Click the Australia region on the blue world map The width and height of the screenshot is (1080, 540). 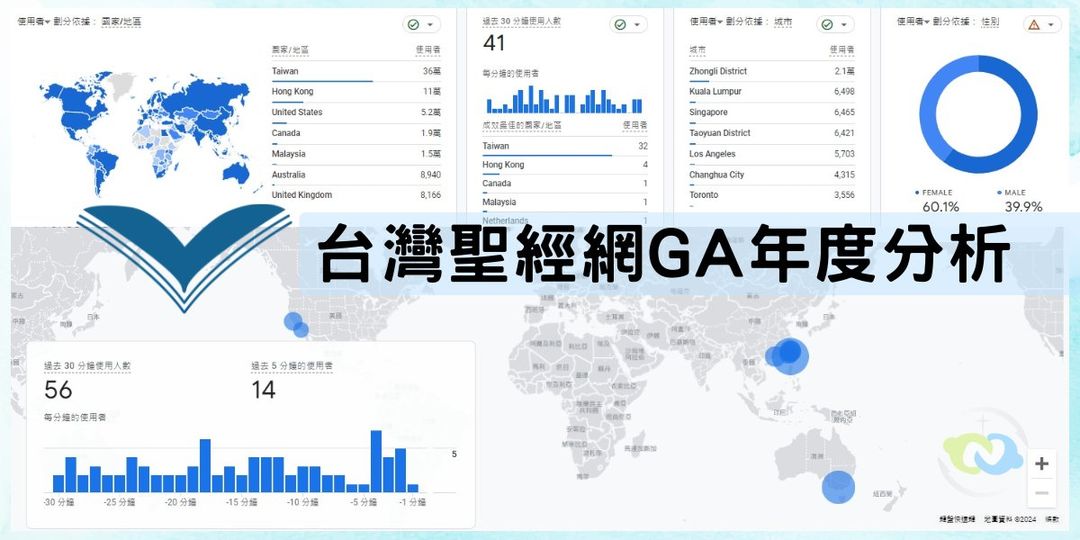click(x=235, y=171)
